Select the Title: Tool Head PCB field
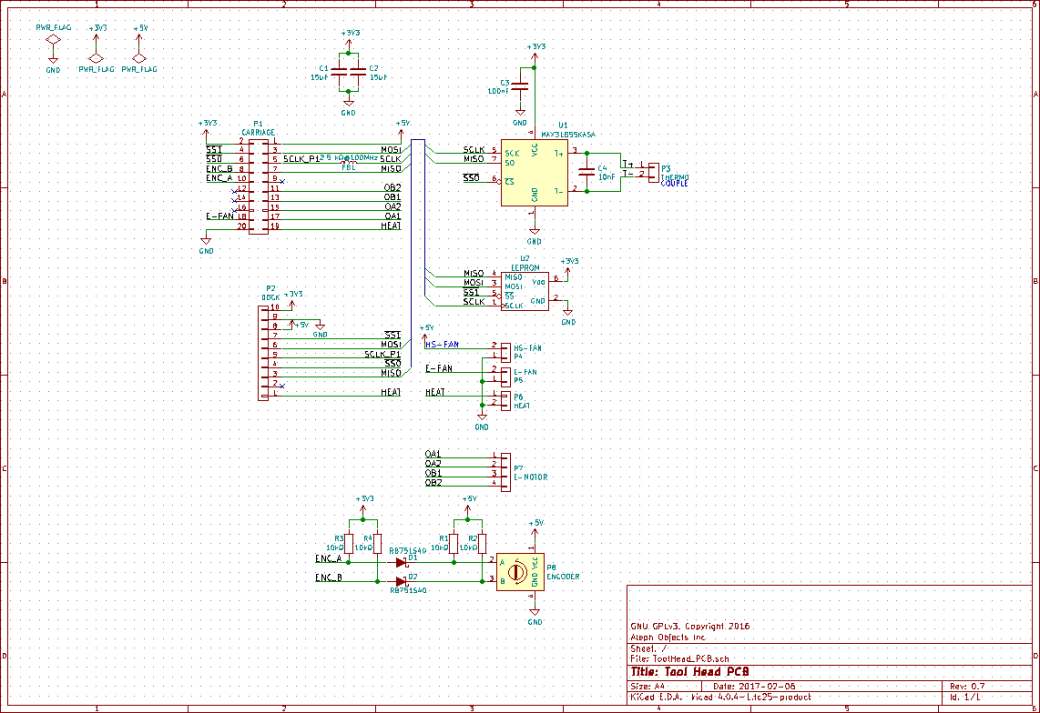This screenshot has height=713, width=1040. 692,671
